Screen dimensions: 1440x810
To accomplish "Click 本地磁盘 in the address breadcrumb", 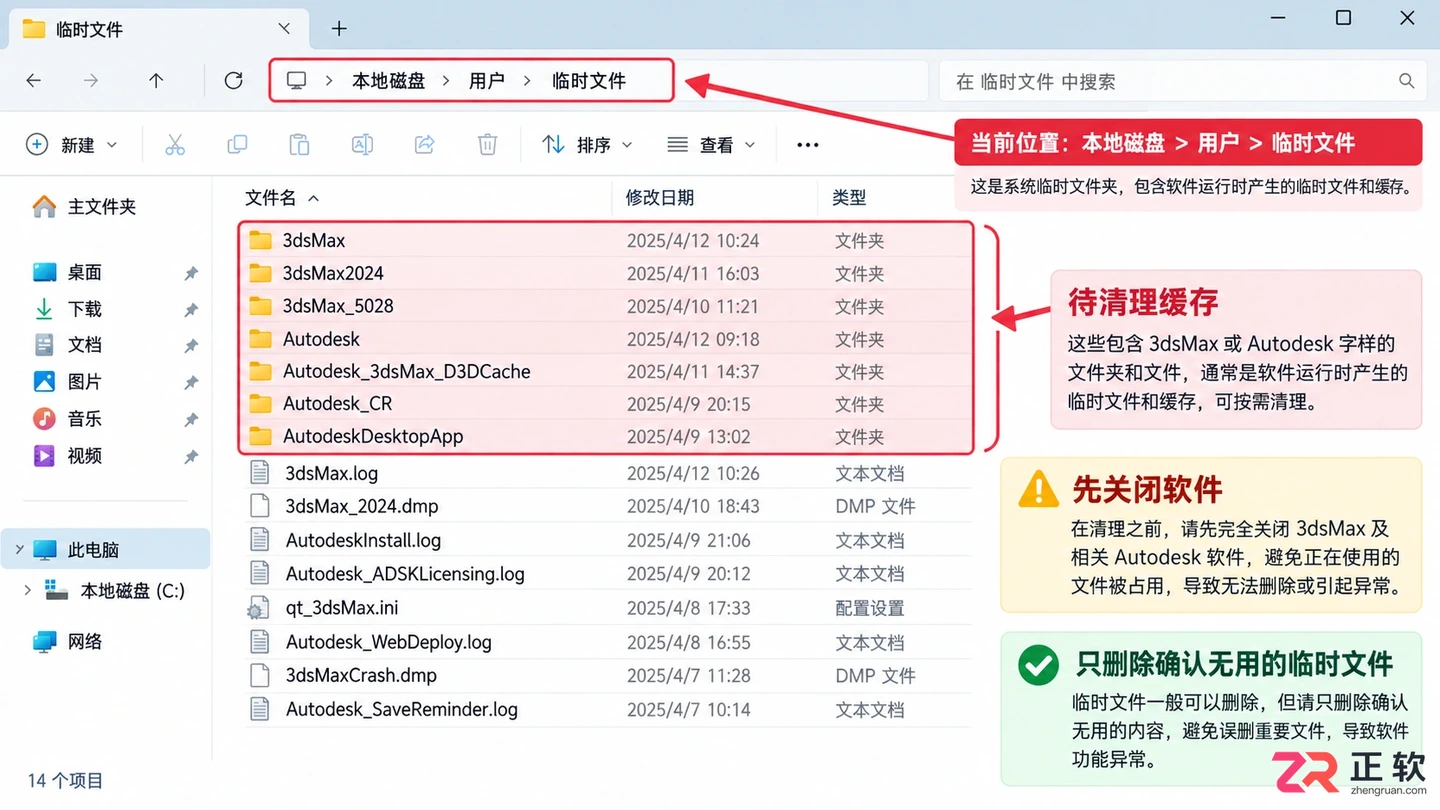I will (x=388, y=81).
